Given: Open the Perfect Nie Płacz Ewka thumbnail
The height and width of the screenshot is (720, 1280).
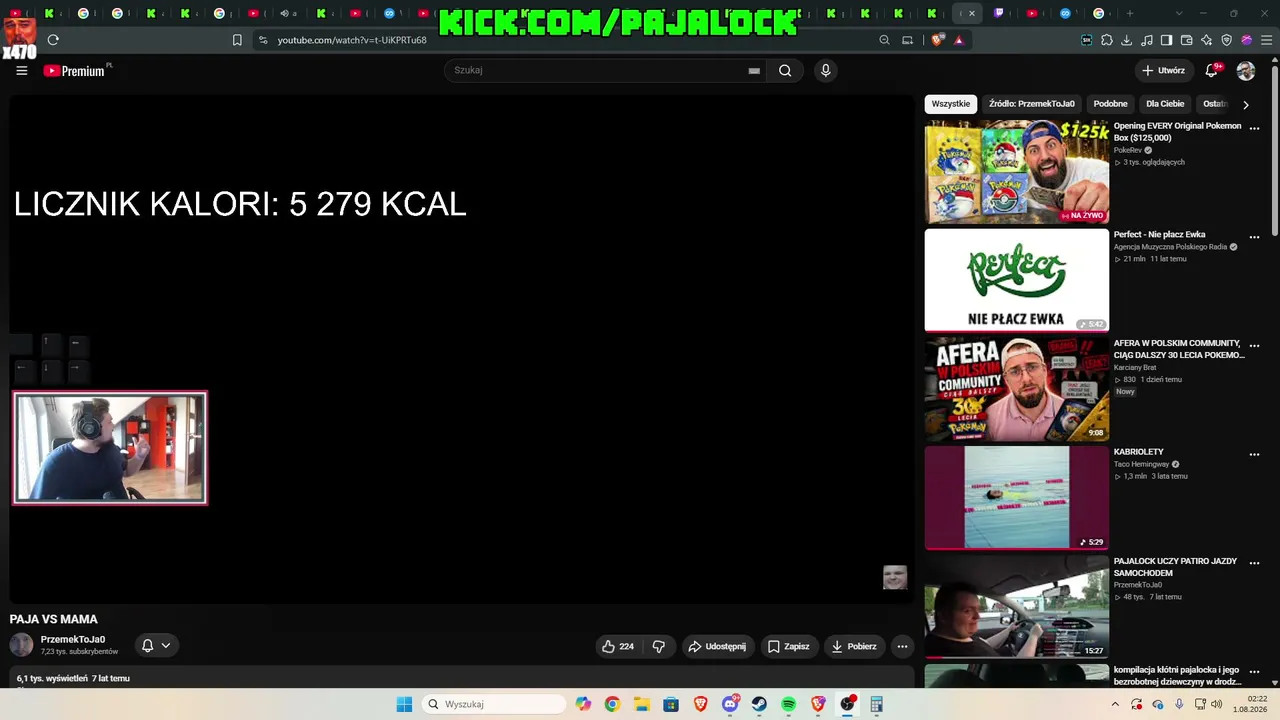Looking at the screenshot, I should [1017, 280].
